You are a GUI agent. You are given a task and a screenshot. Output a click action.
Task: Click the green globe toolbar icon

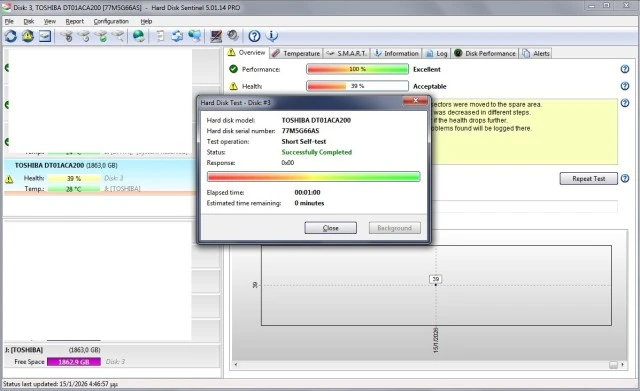point(139,36)
